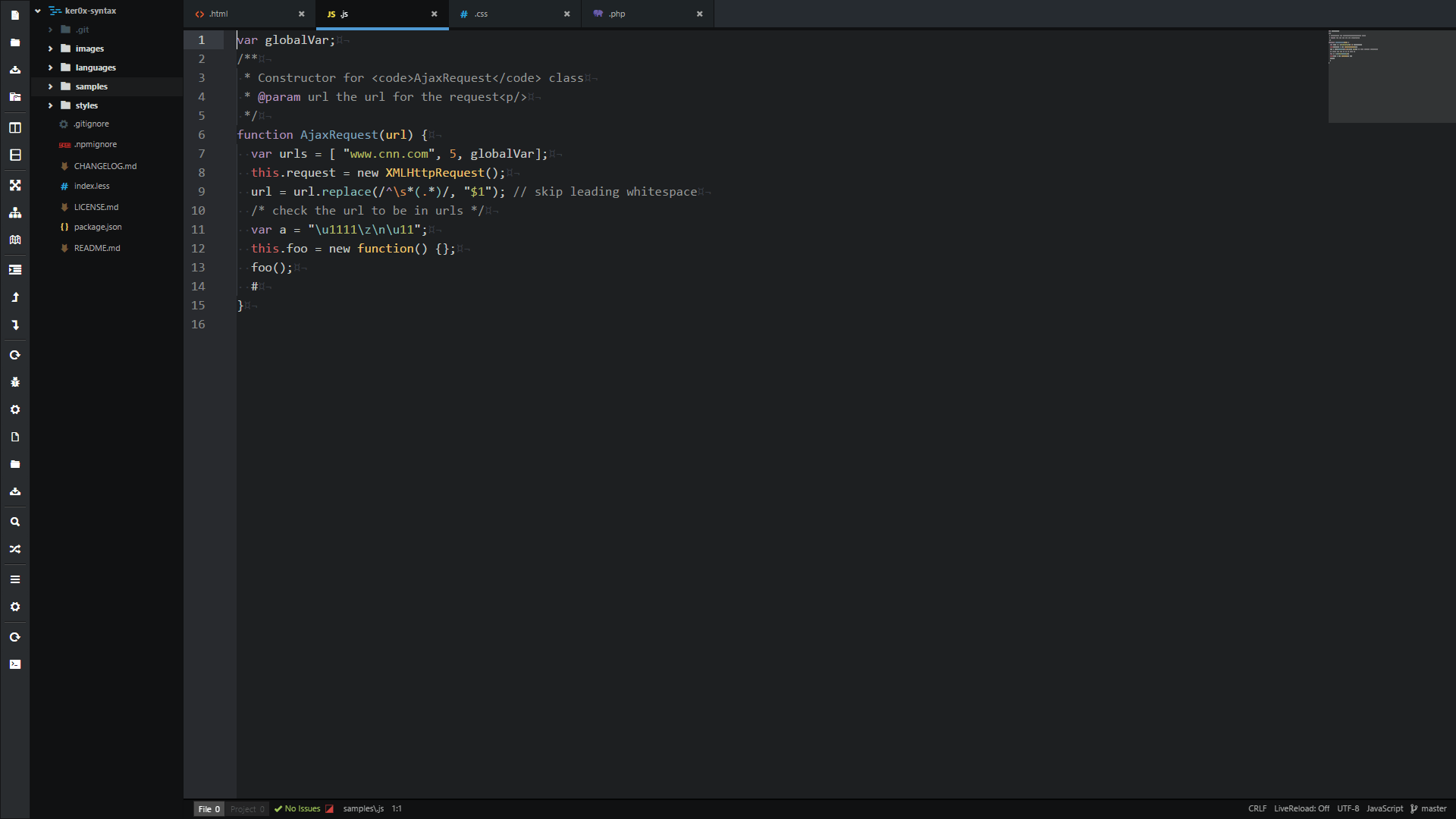Click the split pane horizontally icon
The height and width of the screenshot is (819, 1456).
point(14,155)
